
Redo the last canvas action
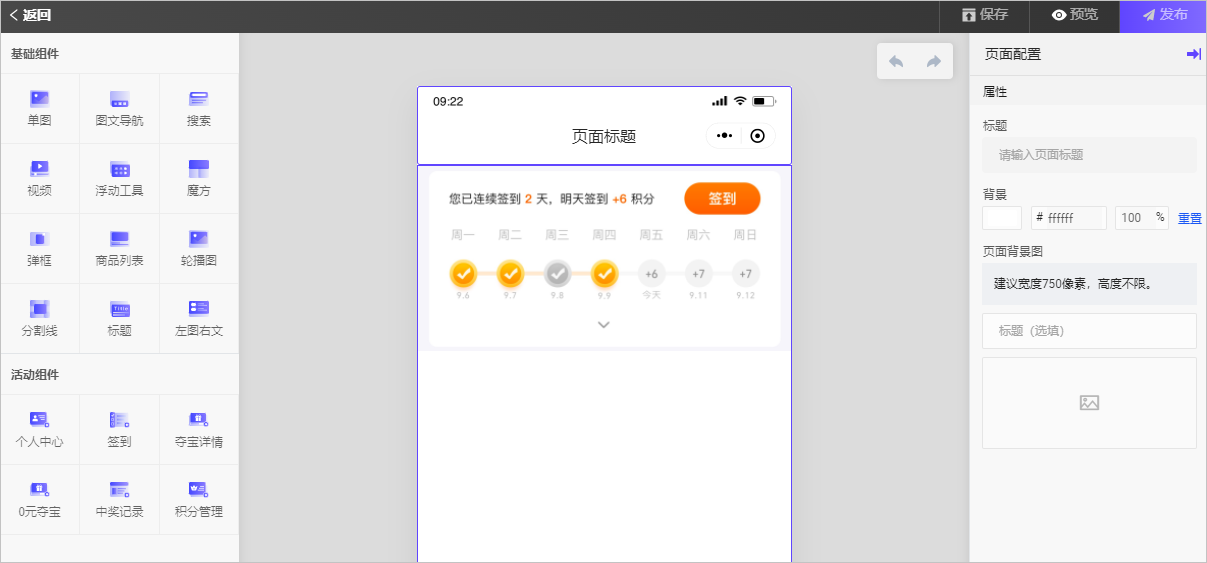click(x=934, y=62)
